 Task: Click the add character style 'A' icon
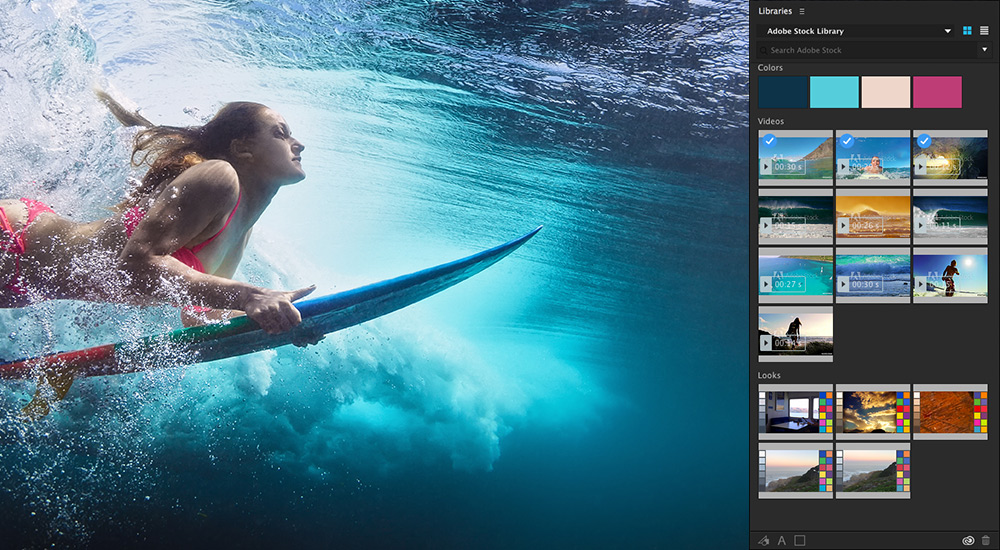782,540
